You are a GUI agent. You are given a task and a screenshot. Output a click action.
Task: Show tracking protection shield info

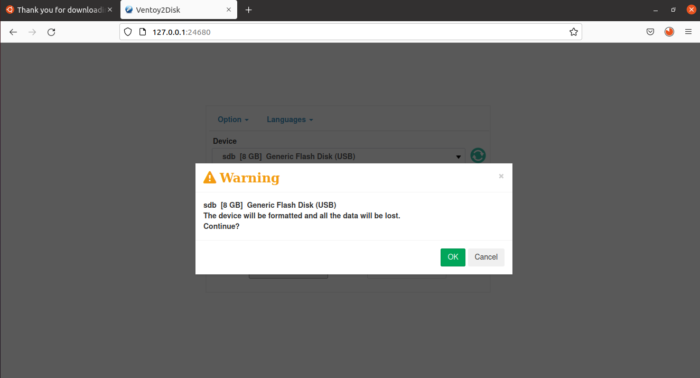(x=128, y=32)
